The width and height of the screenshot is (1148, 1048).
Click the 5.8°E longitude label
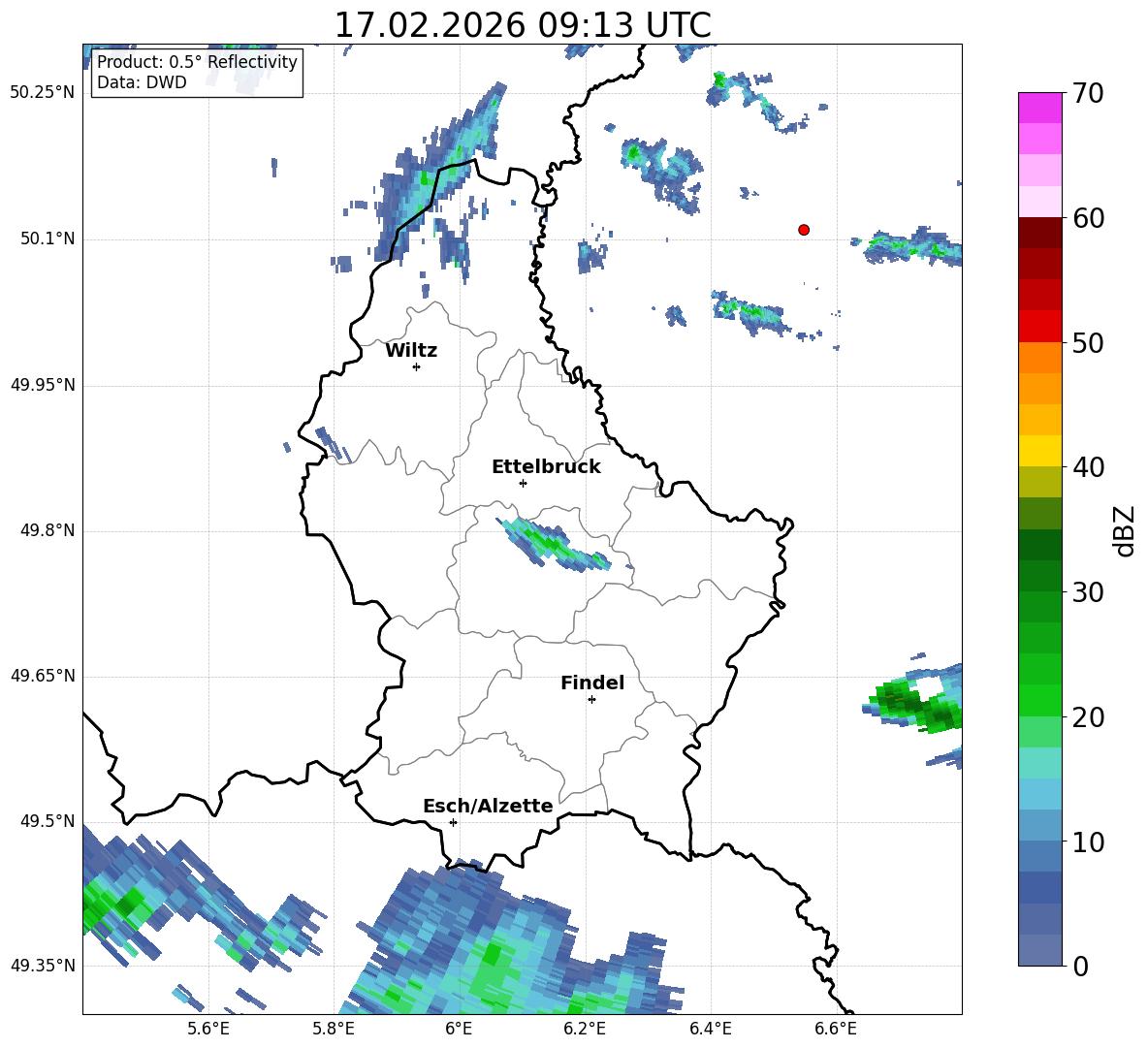point(334,1029)
